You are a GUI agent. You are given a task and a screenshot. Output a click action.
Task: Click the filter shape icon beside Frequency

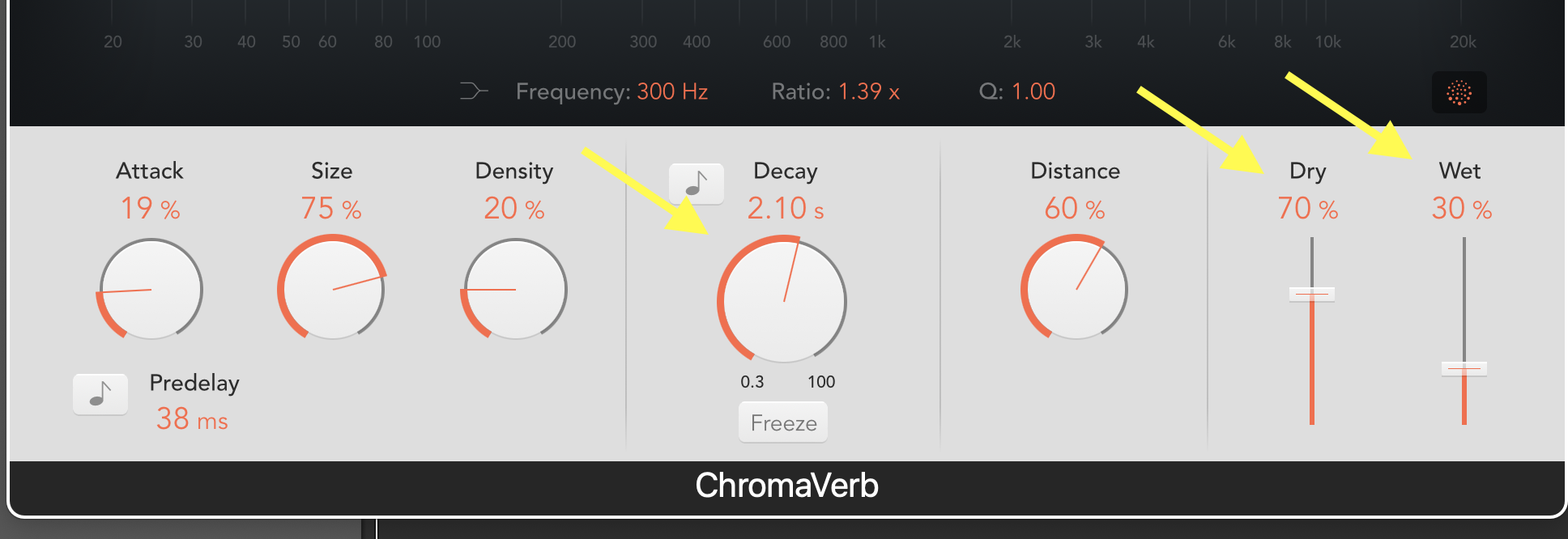(x=473, y=91)
